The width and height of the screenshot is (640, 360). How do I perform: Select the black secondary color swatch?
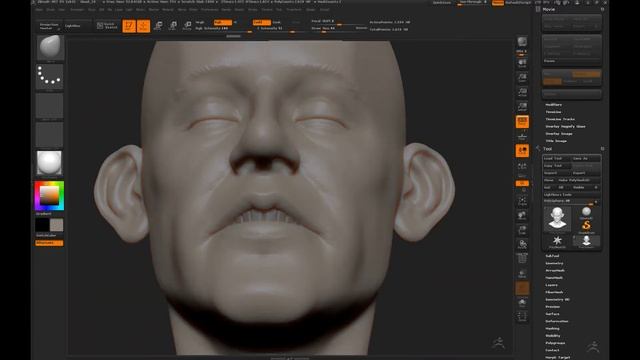(x=42, y=225)
